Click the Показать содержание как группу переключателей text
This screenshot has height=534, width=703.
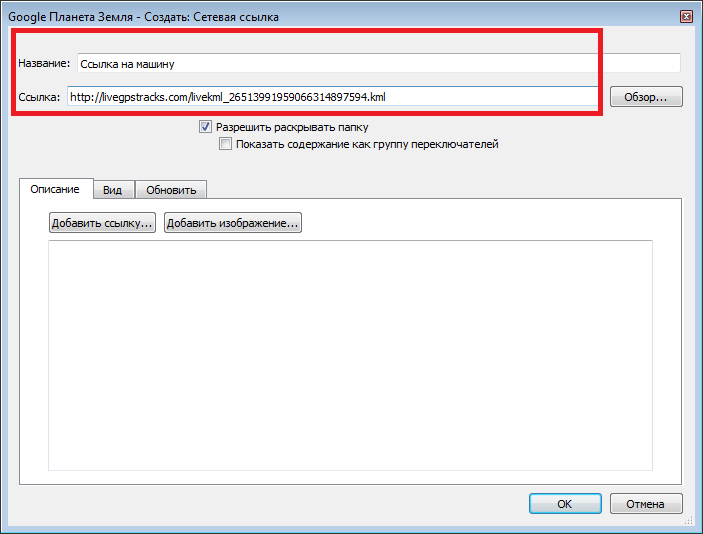(367, 144)
